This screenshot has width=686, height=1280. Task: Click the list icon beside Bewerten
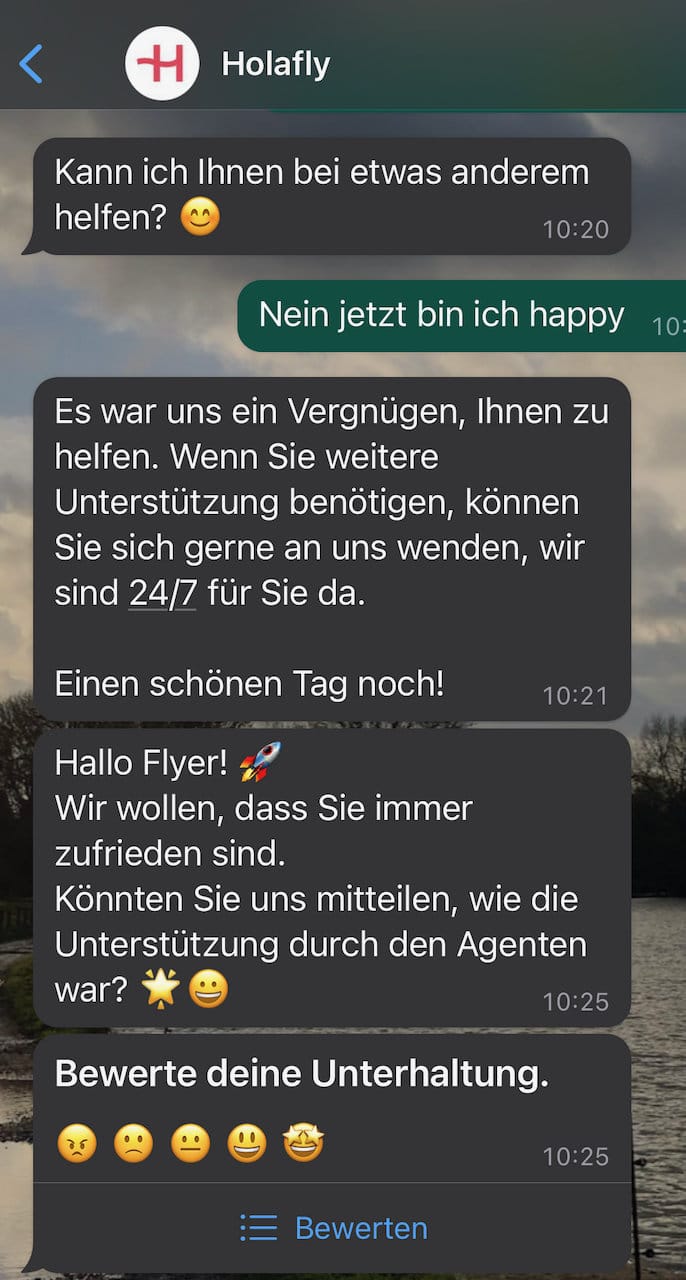coord(258,1228)
